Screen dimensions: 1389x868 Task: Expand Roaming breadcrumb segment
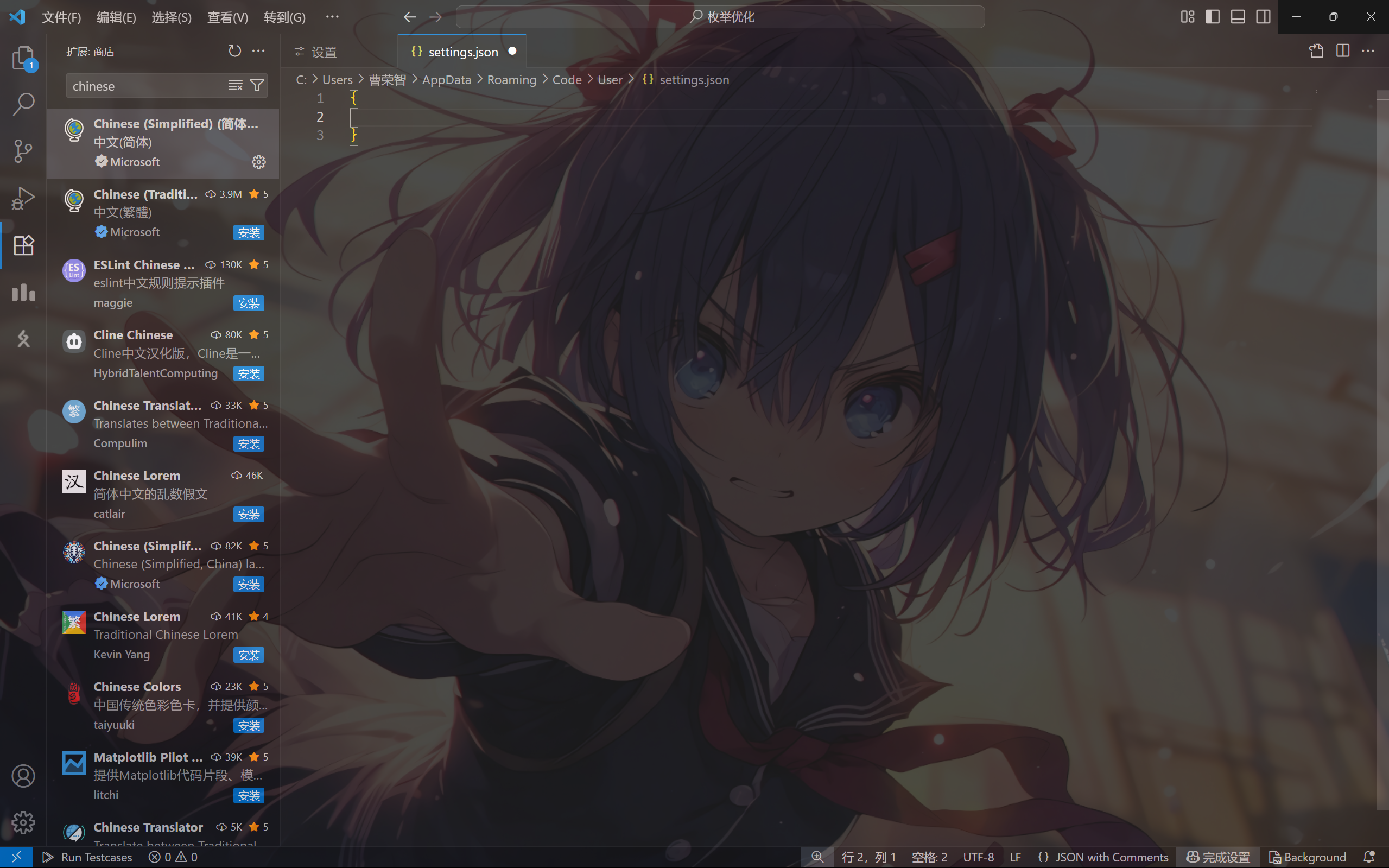tap(511, 80)
